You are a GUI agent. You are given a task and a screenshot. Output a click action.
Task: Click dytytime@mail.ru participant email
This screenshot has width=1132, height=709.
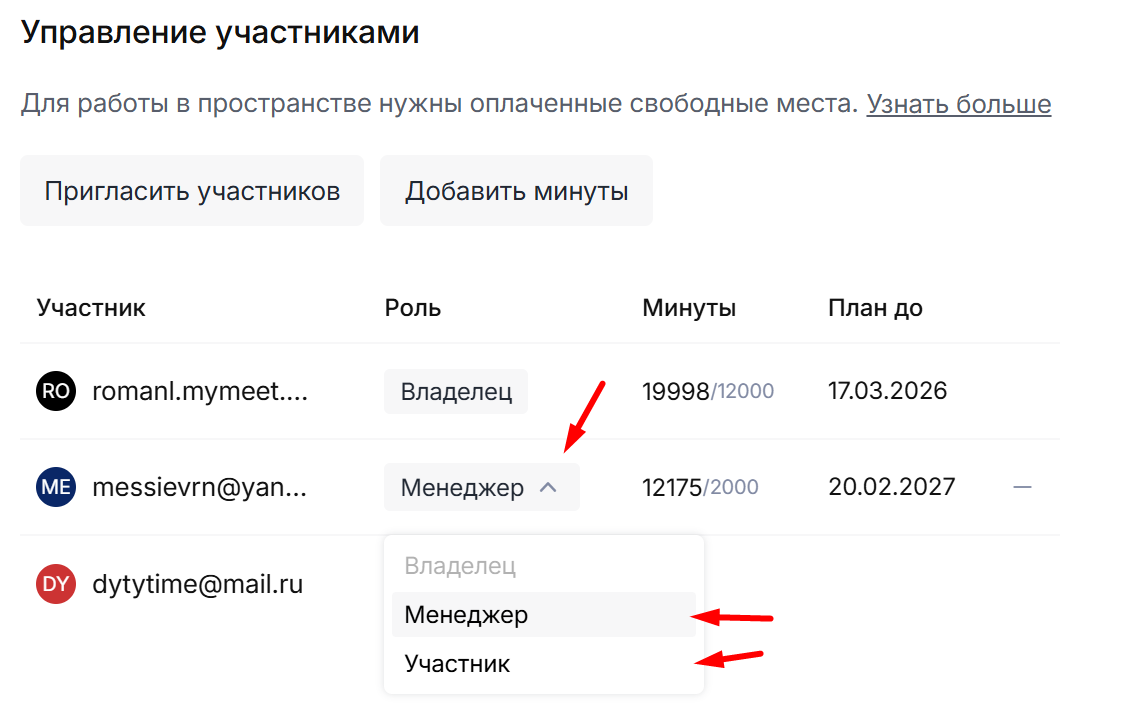point(197,584)
